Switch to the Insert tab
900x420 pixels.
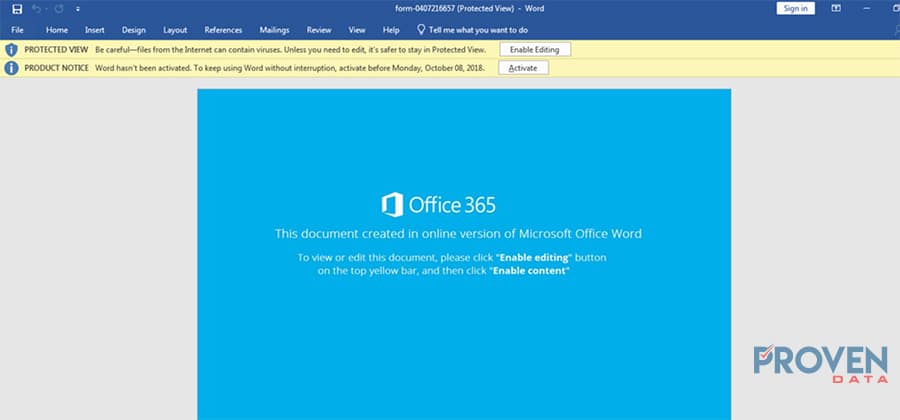pyautogui.click(x=95, y=30)
